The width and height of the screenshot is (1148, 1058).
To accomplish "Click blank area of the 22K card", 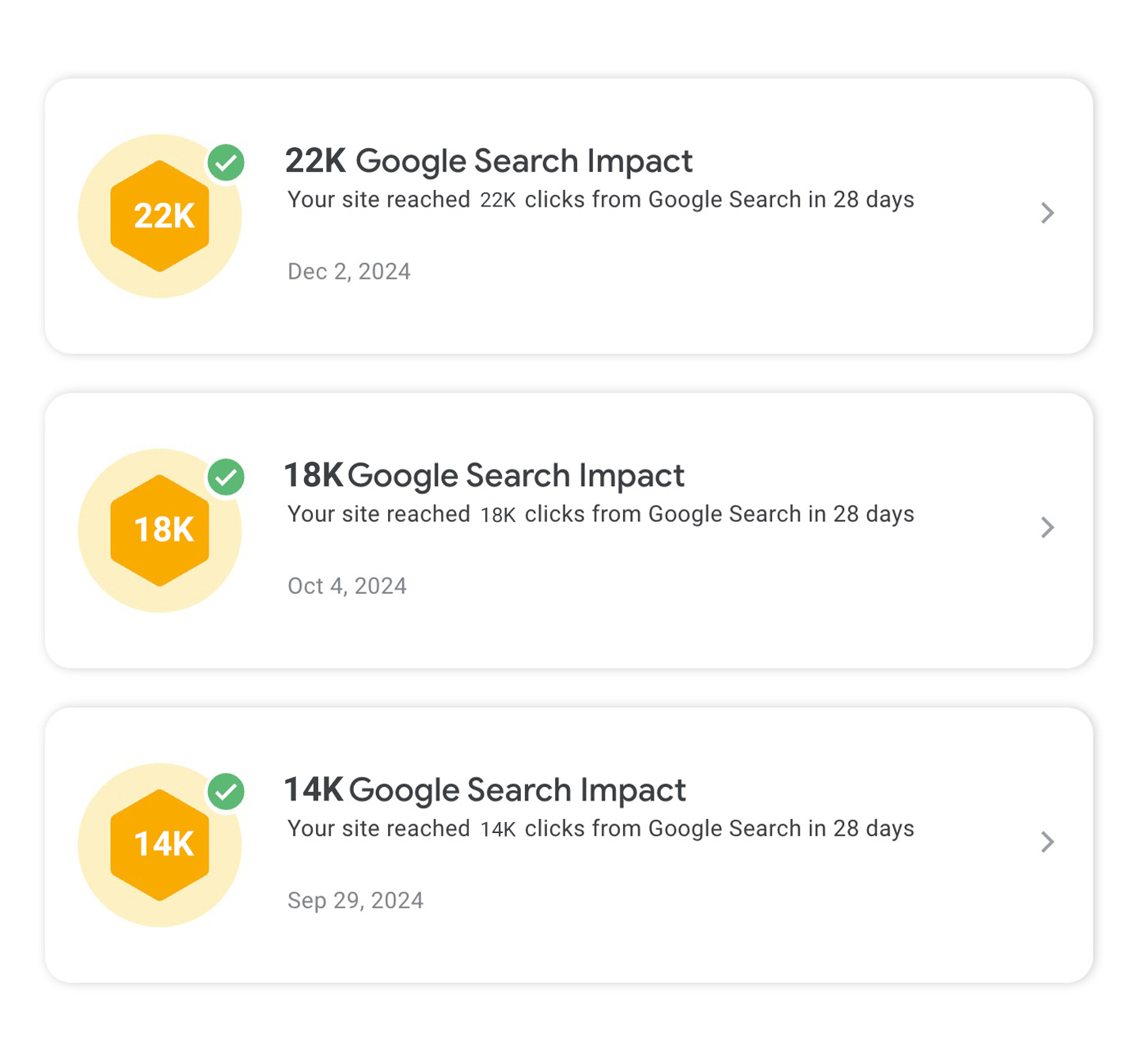I will [713, 301].
